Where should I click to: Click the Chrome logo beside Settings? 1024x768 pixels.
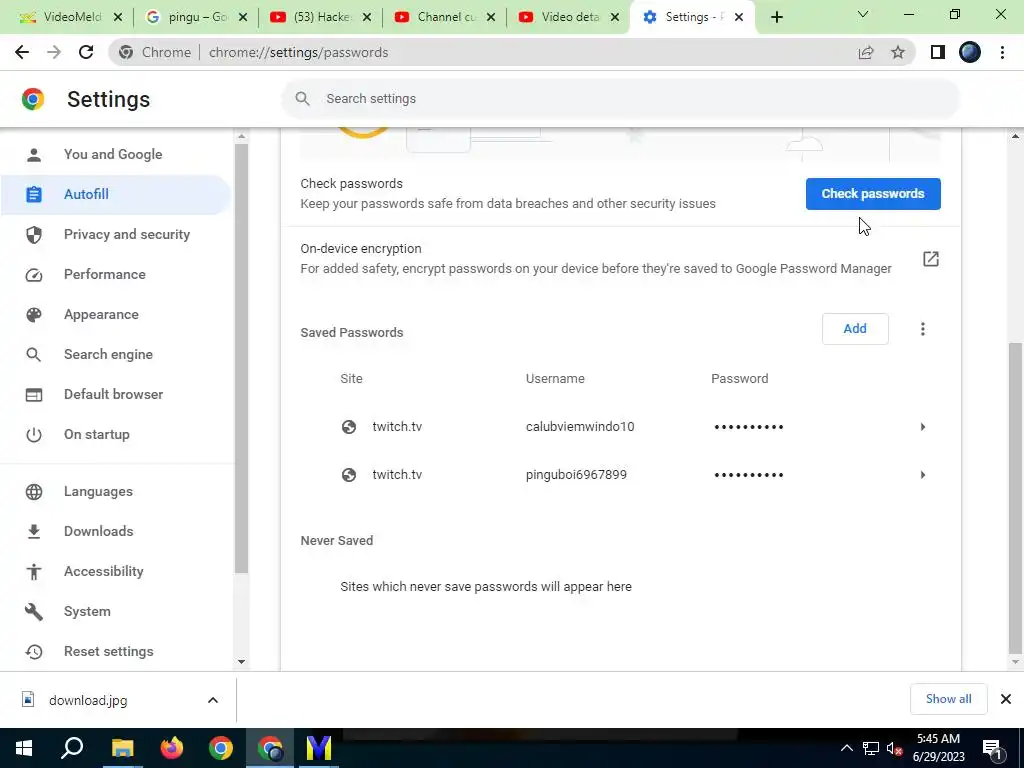pyautogui.click(x=33, y=99)
